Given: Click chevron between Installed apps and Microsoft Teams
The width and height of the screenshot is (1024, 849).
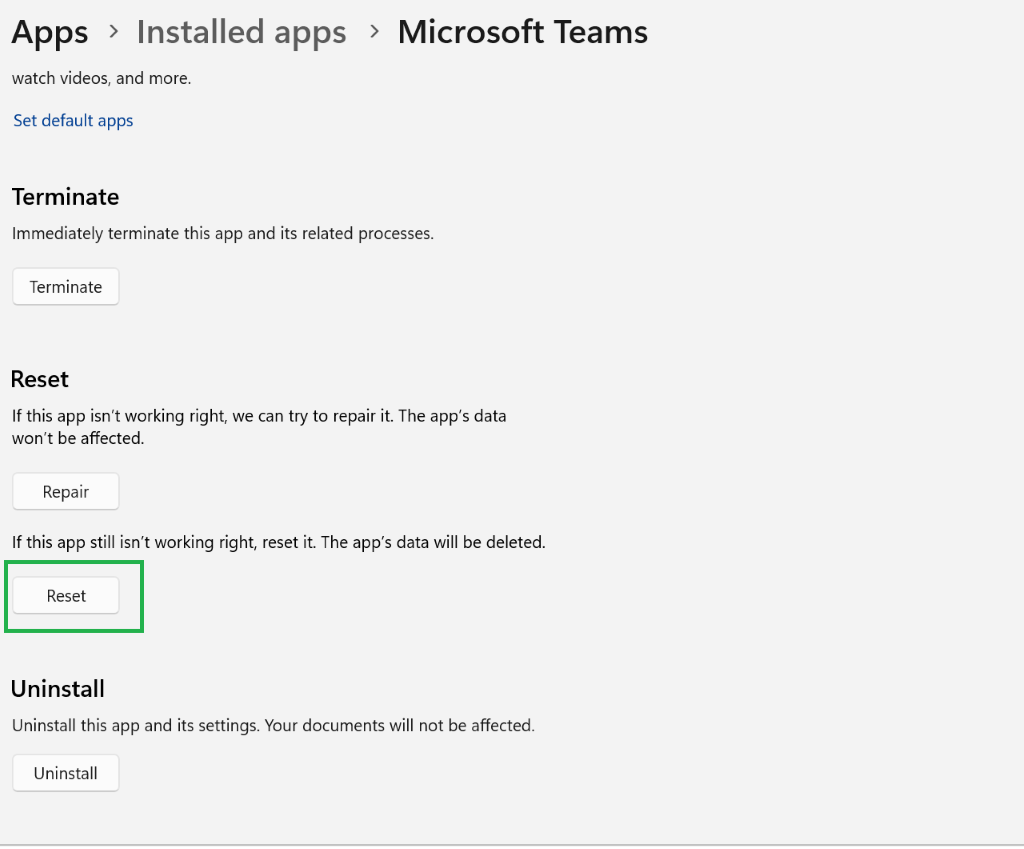Looking at the screenshot, I should click(374, 31).
